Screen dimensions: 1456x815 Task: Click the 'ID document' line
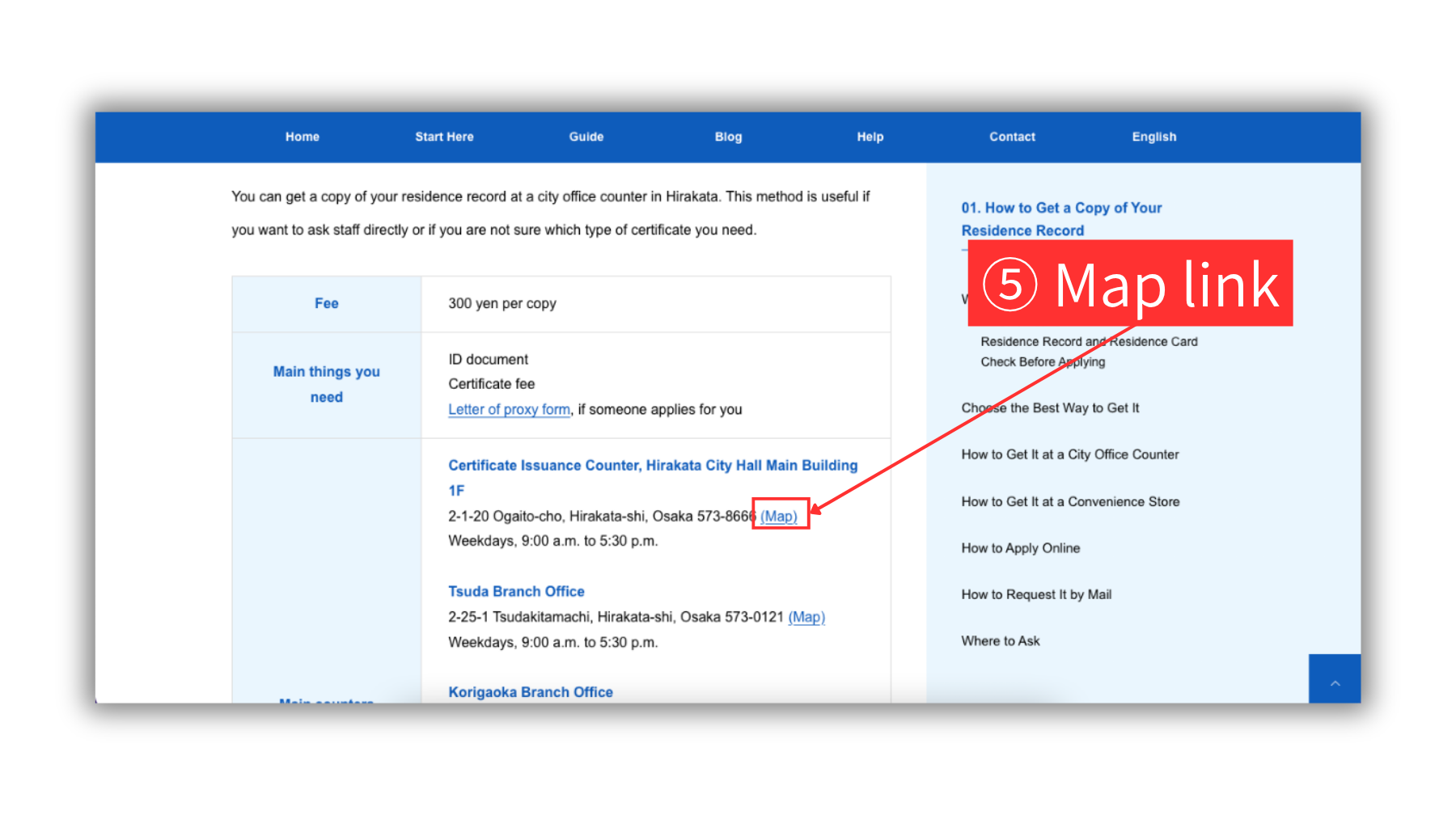488,359
